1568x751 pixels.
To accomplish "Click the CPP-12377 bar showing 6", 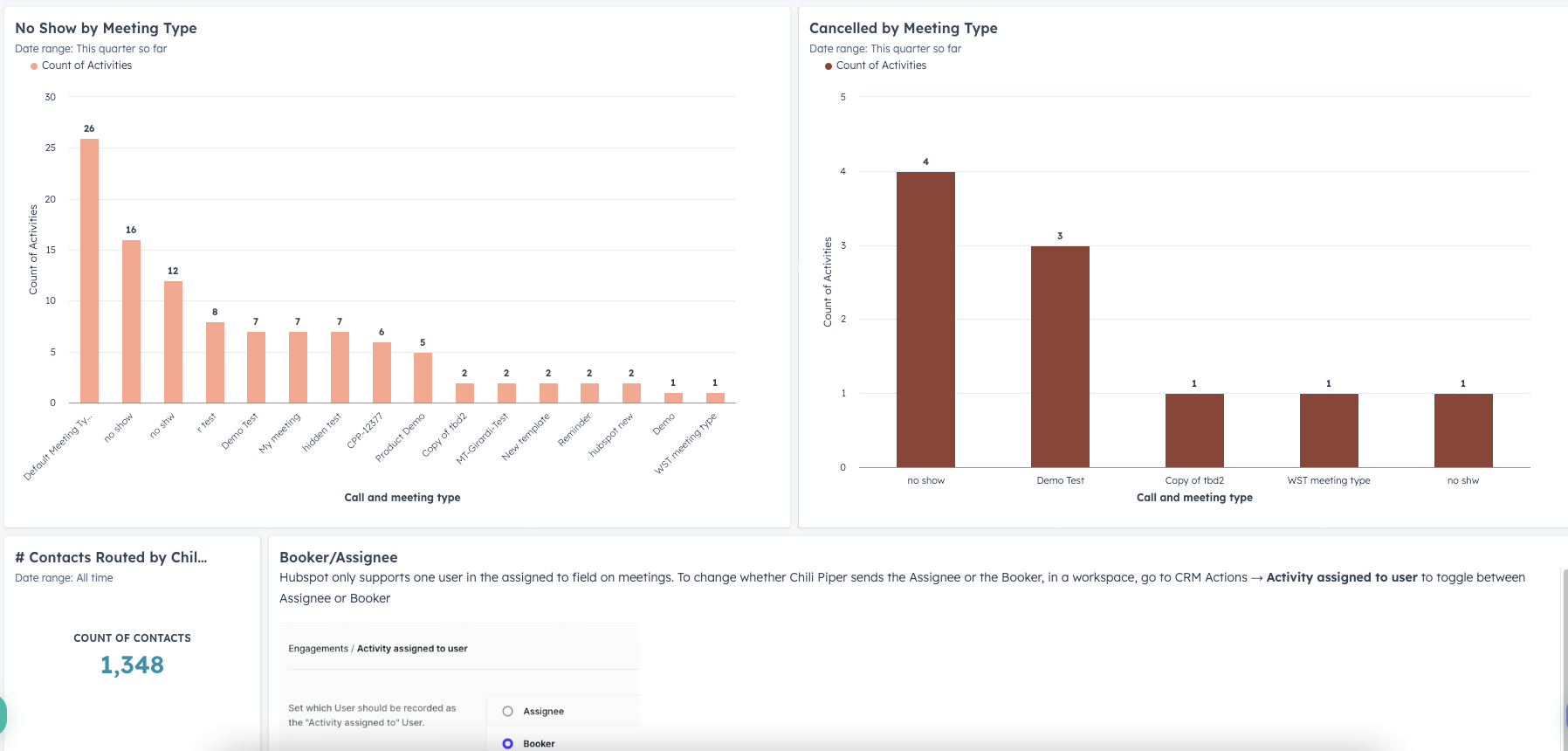I will 382,372.
